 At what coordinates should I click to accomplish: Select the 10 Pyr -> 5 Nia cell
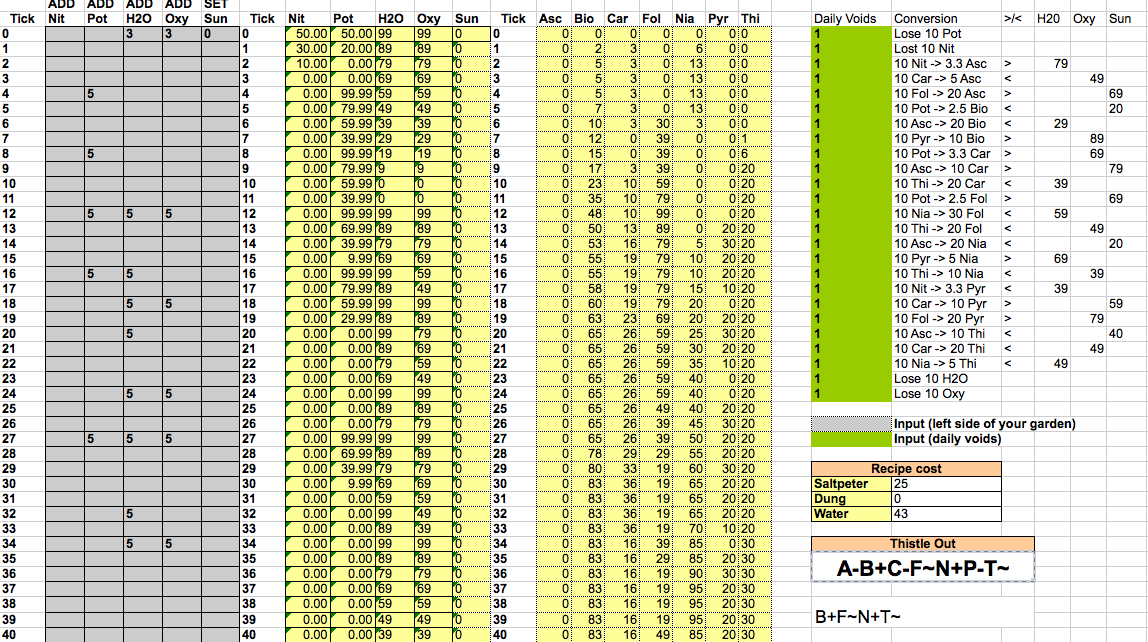tap(946, 258)
